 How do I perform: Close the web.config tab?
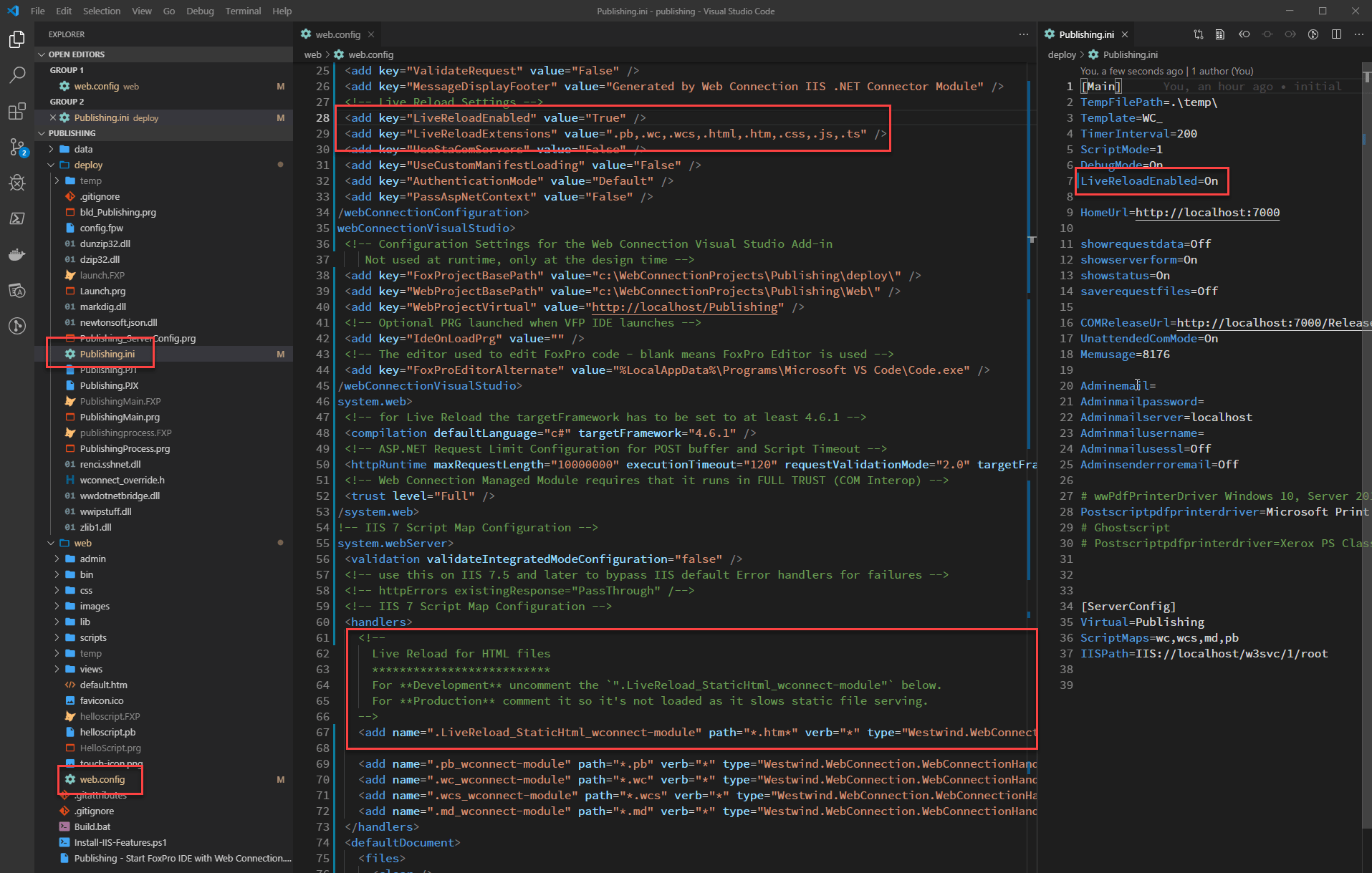(371, 34)
